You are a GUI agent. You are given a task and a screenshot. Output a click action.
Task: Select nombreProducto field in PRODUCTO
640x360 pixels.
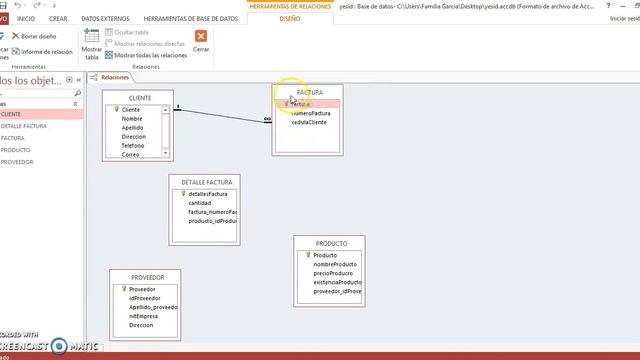click(335, 264)
